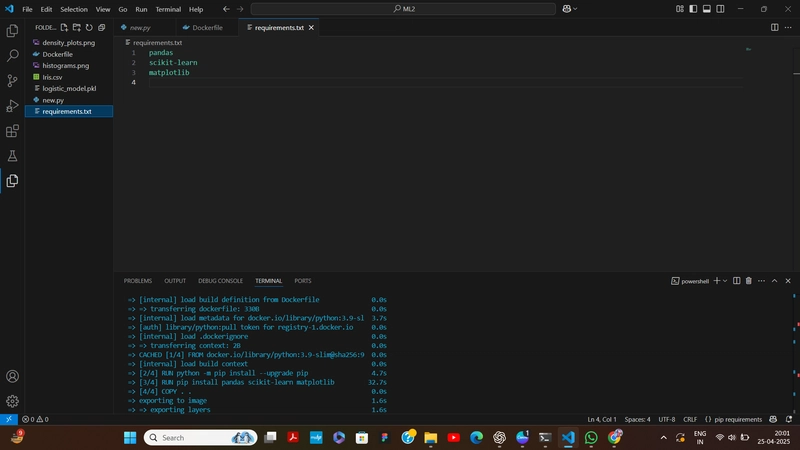
Task: Open the Source Control view
Action: (12, 81)
